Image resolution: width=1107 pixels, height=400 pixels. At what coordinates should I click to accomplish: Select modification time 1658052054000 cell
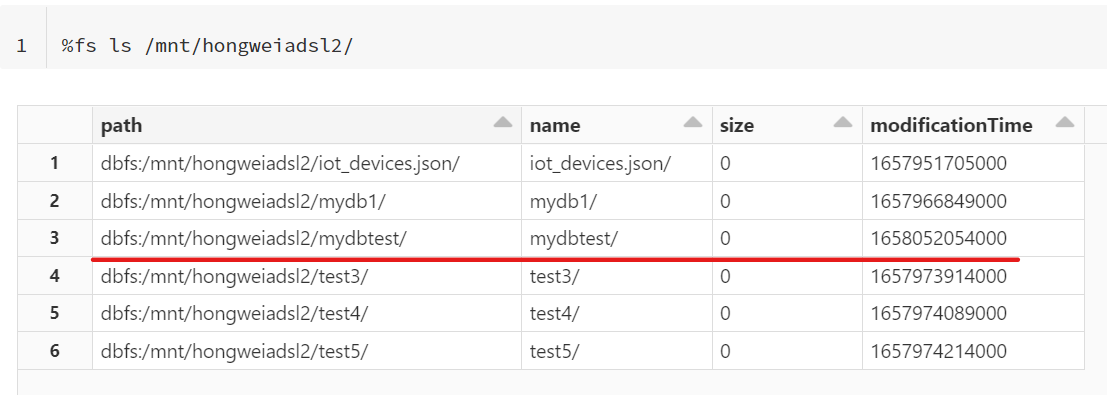tap(973, 238)
